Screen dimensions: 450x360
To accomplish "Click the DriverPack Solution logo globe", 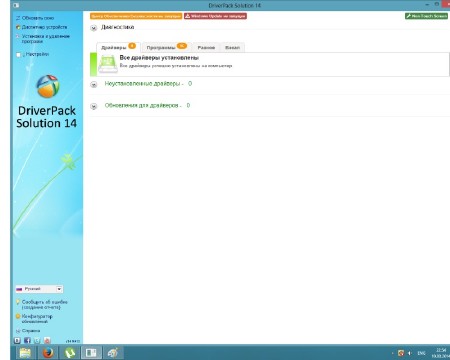I will [48, 86].
